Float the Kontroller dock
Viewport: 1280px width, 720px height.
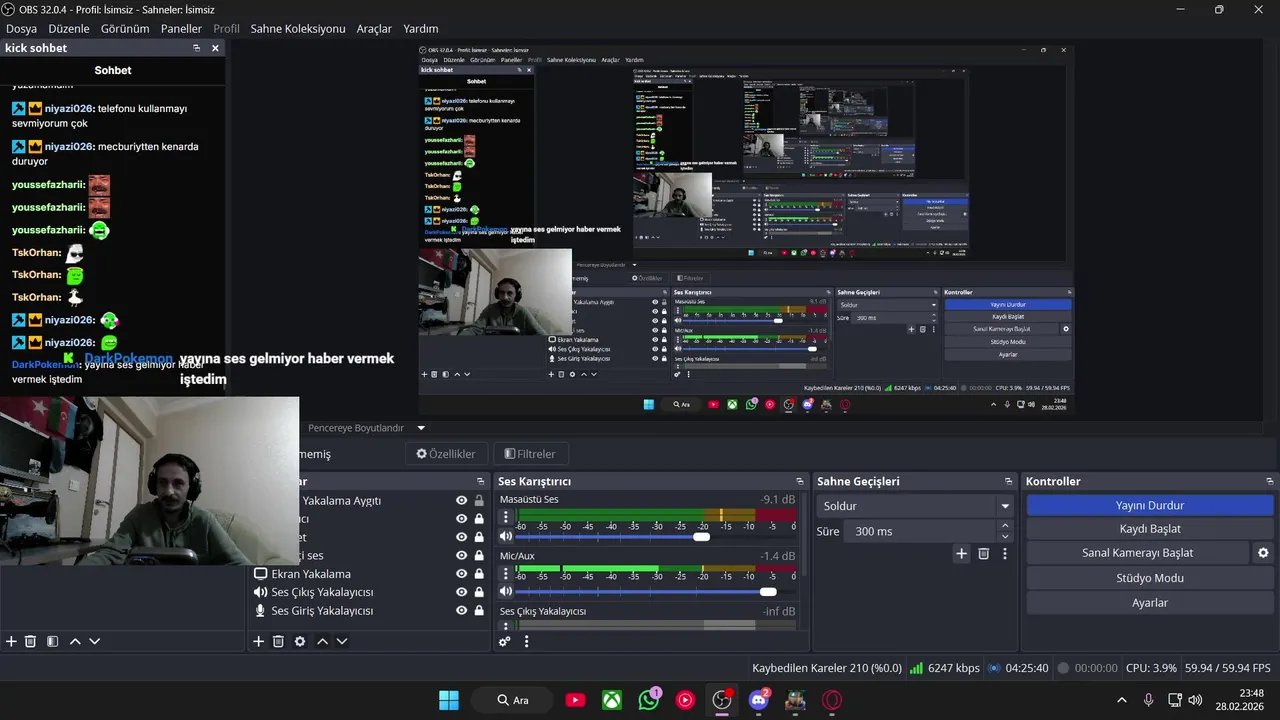tap(1269, 481)
